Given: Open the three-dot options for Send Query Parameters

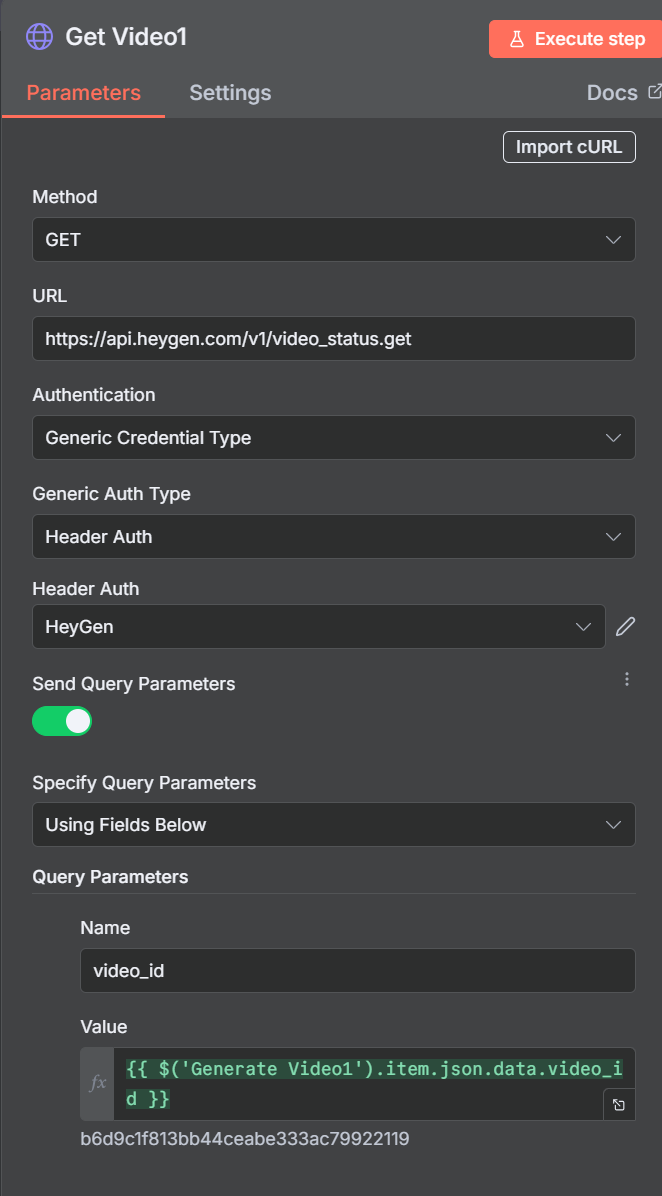Looking at the screenshot, I should click(x=627, y=679).
